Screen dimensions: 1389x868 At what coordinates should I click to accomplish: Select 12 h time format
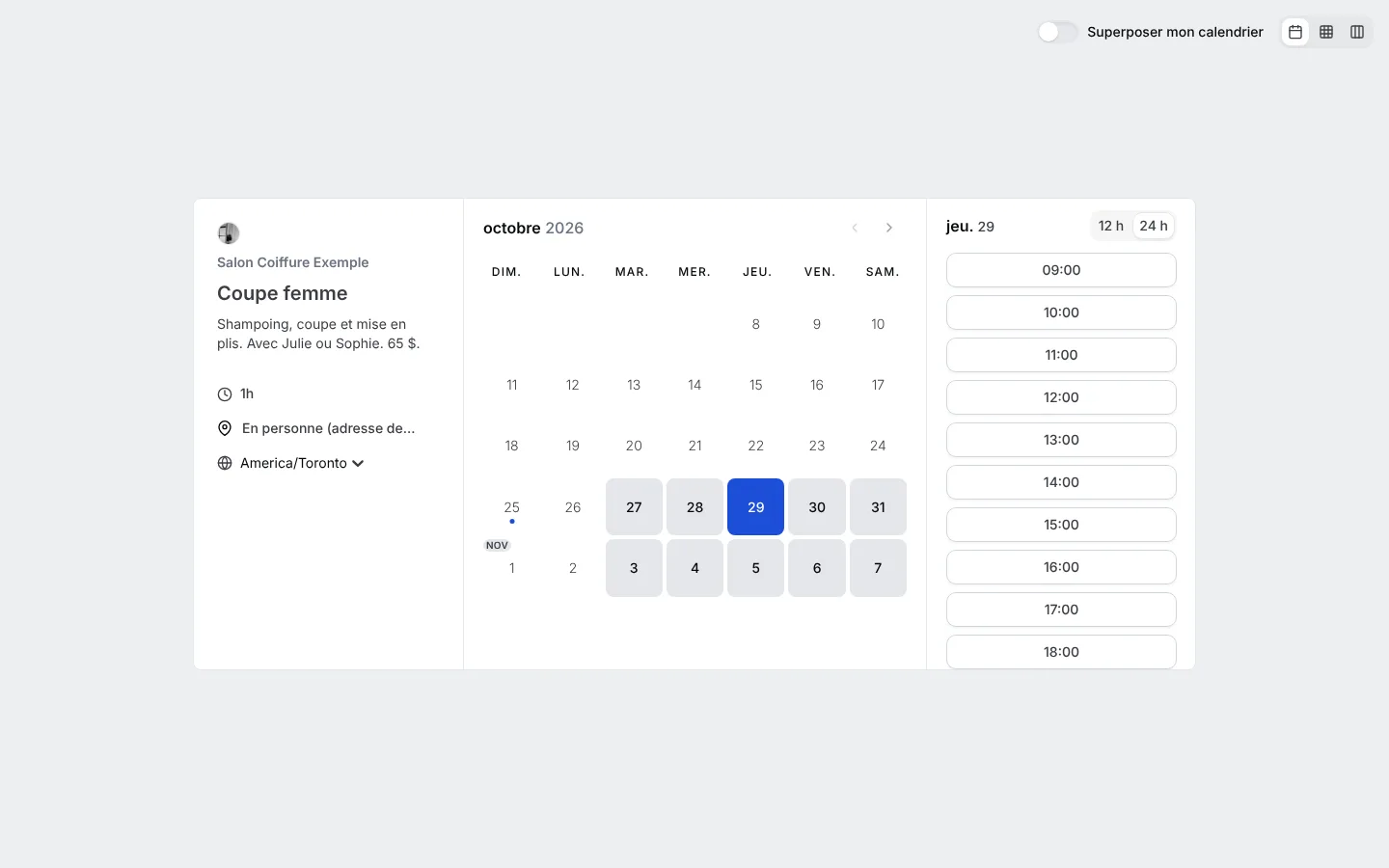1111,226
